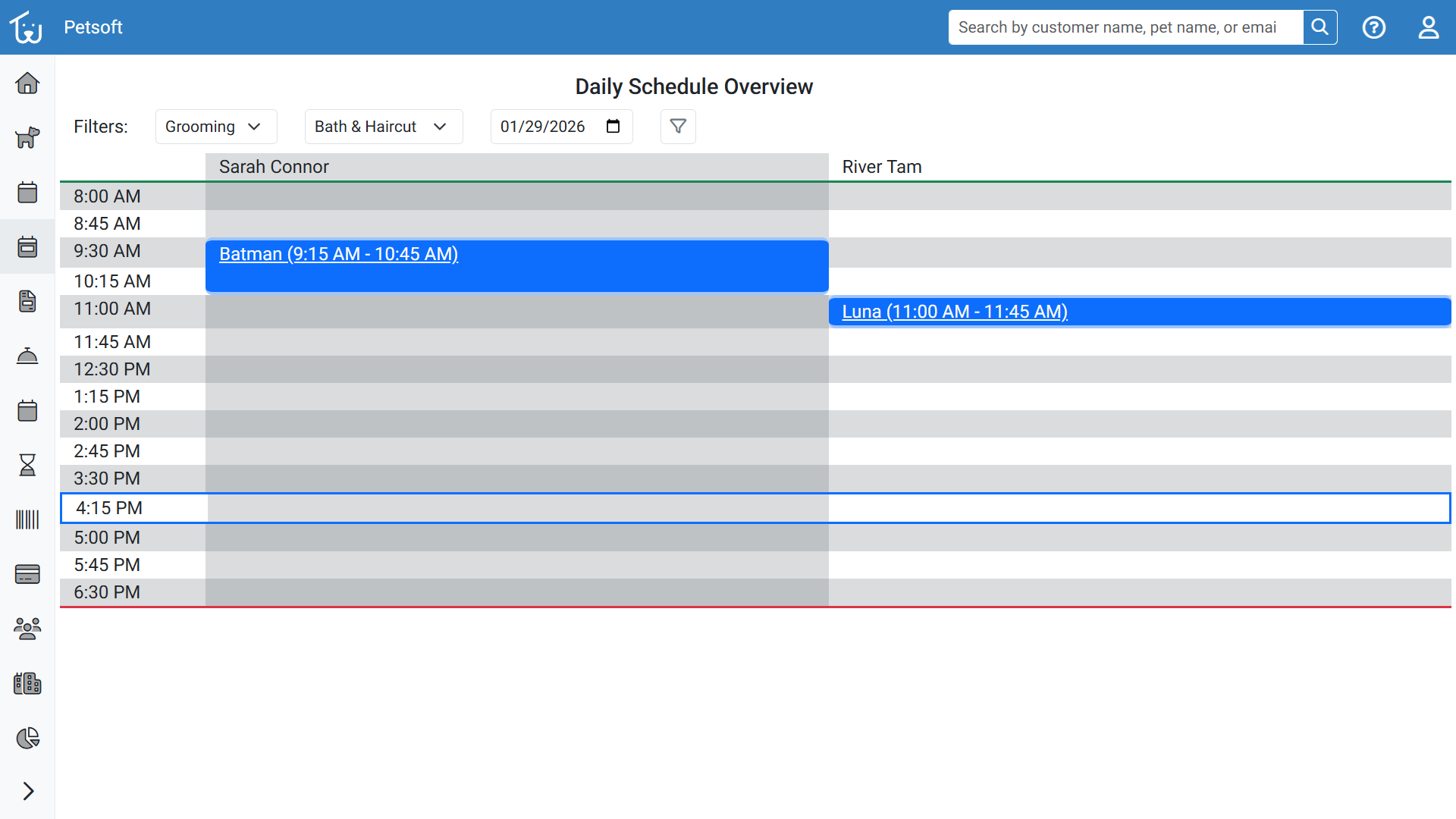
Task: Open the hourglass waitlist sidebar icon
Action: [x=27, y=465]
